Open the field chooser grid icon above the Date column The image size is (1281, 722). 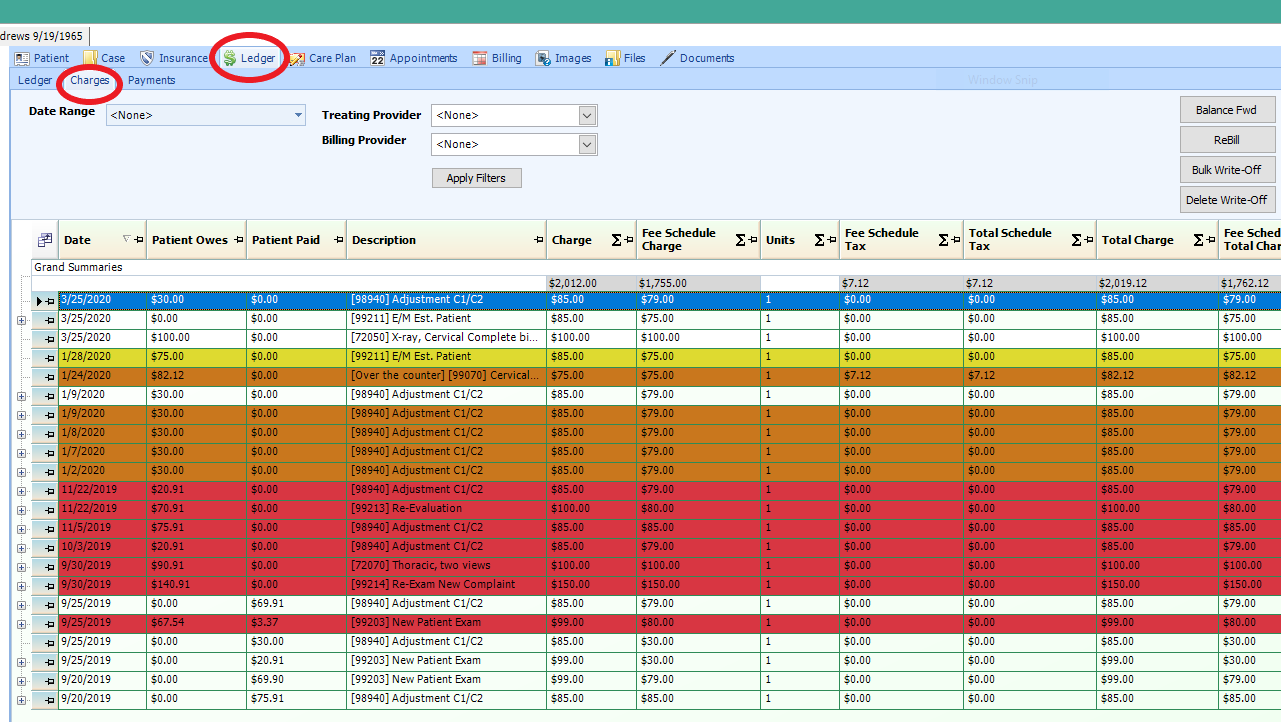point(44,239)
